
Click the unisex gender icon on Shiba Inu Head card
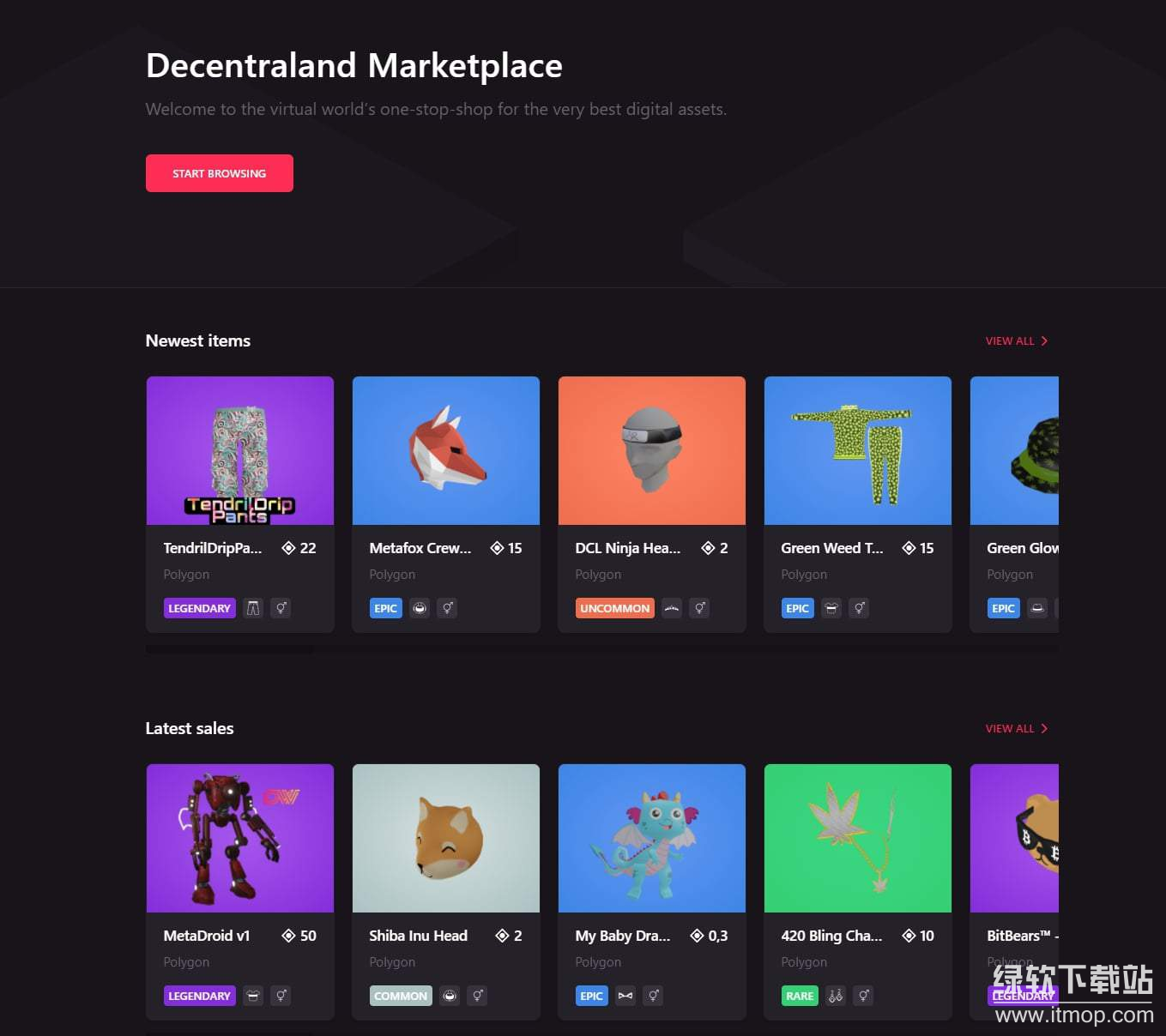click(478, 996)
